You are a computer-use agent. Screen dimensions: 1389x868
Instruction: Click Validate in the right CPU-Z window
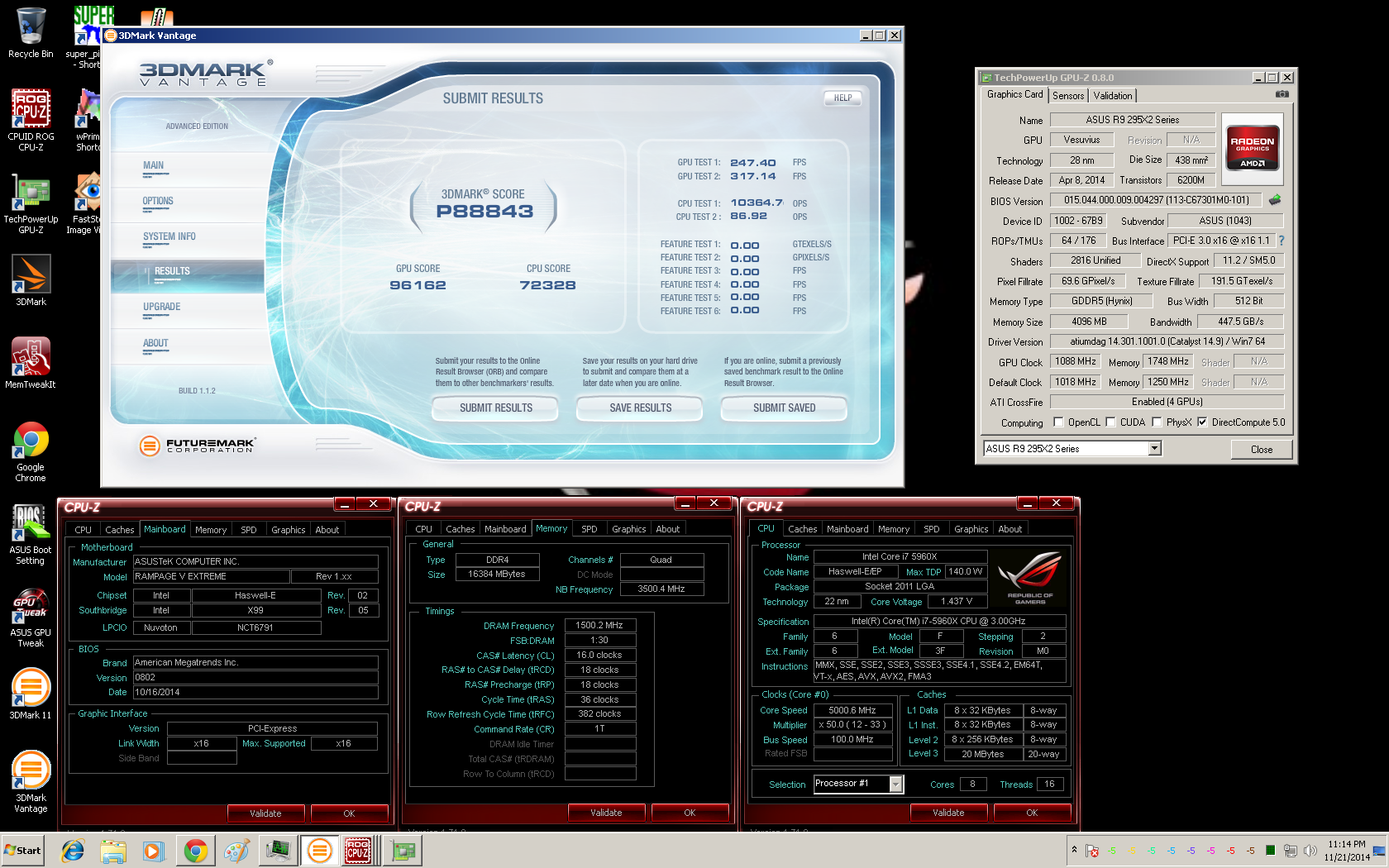coord(948,813)
